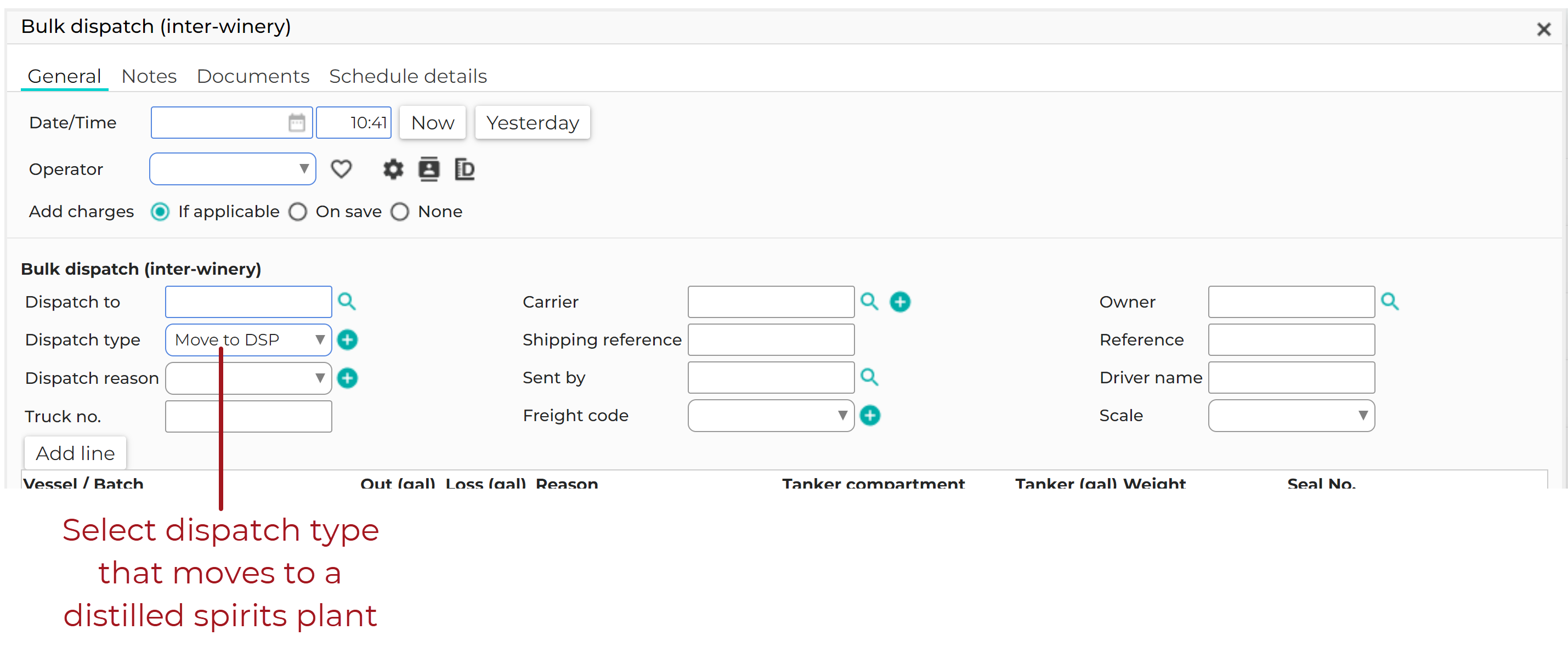1568x658 pixels.
Task: Open the Date/Time calendar picker icon
Action: tap(297, 123)
